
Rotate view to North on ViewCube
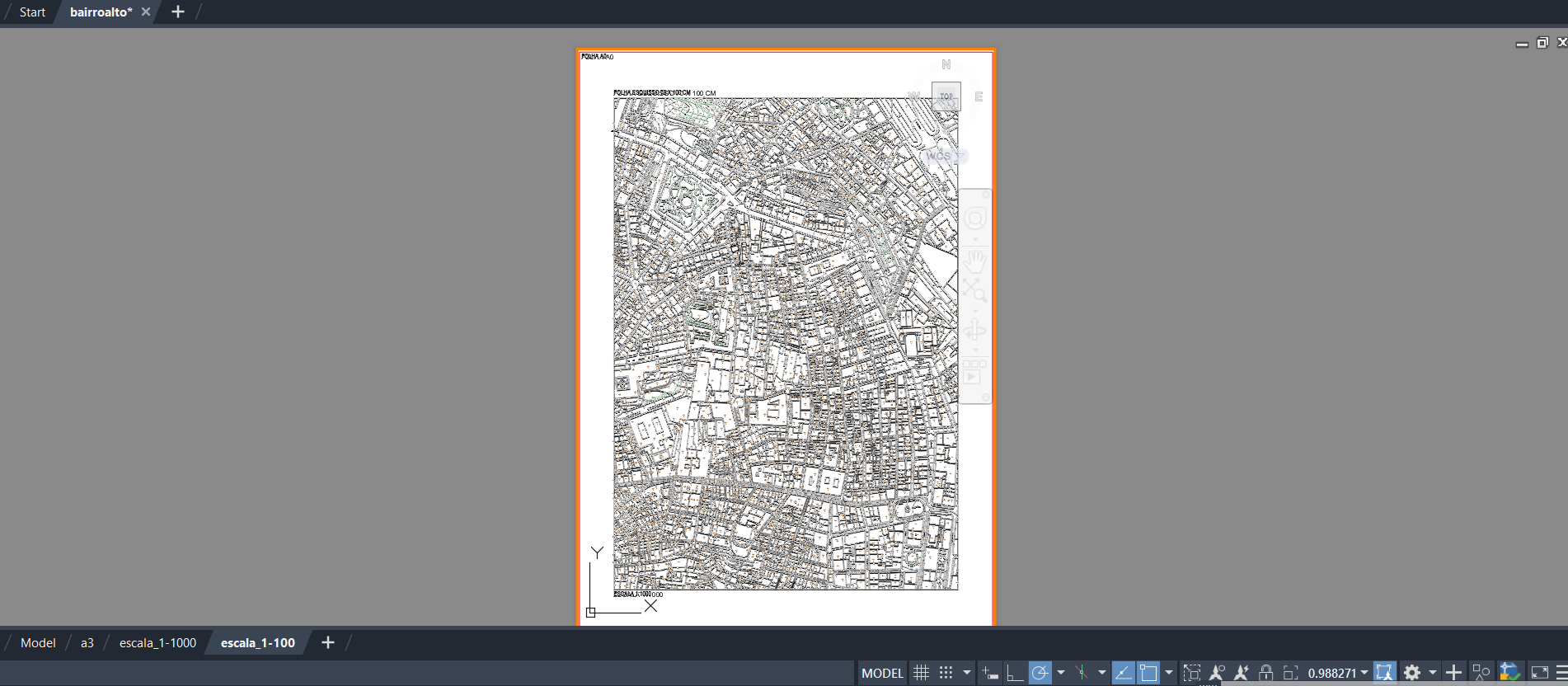[x=946, y=64]
